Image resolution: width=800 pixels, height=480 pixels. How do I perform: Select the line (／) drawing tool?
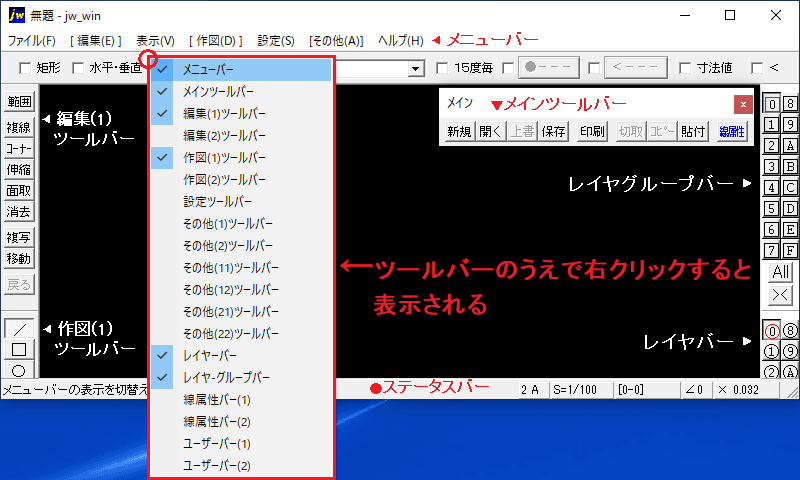click(19, 329)
